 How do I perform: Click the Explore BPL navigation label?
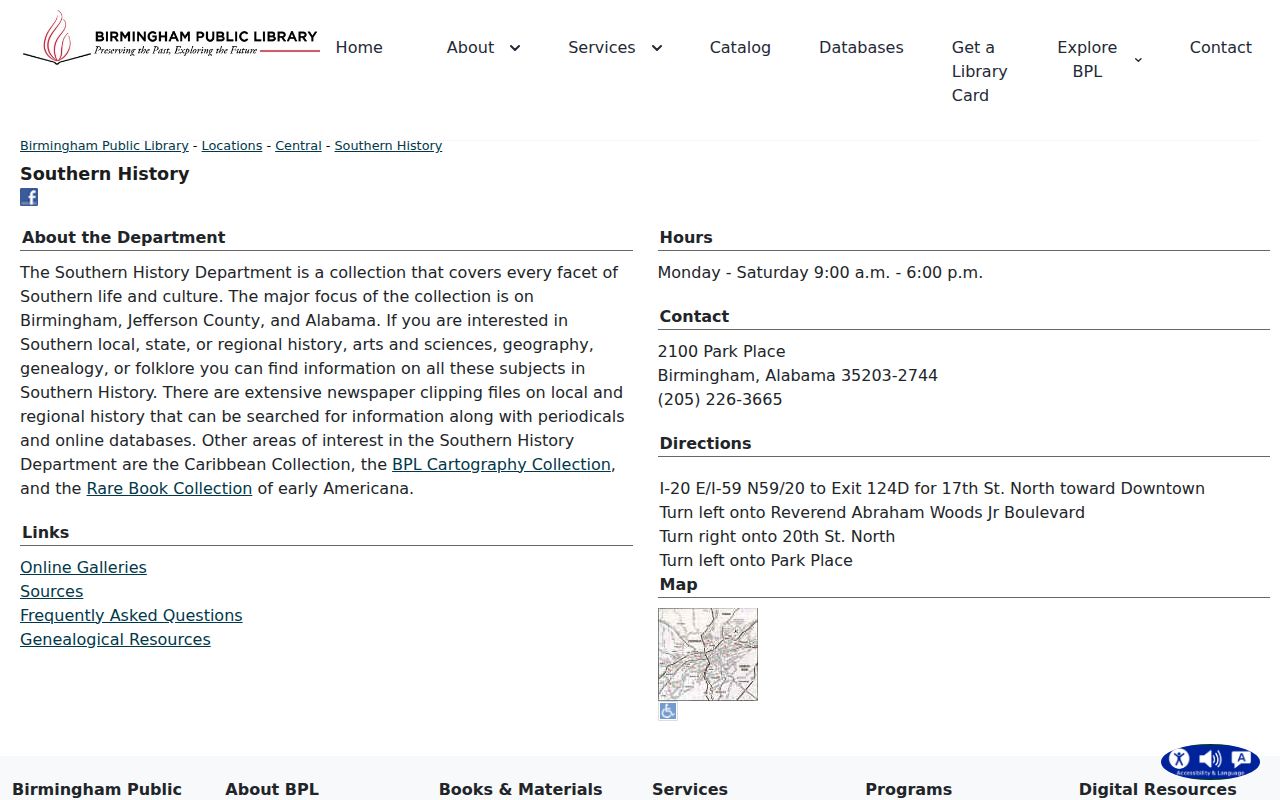click(1087, 59)
